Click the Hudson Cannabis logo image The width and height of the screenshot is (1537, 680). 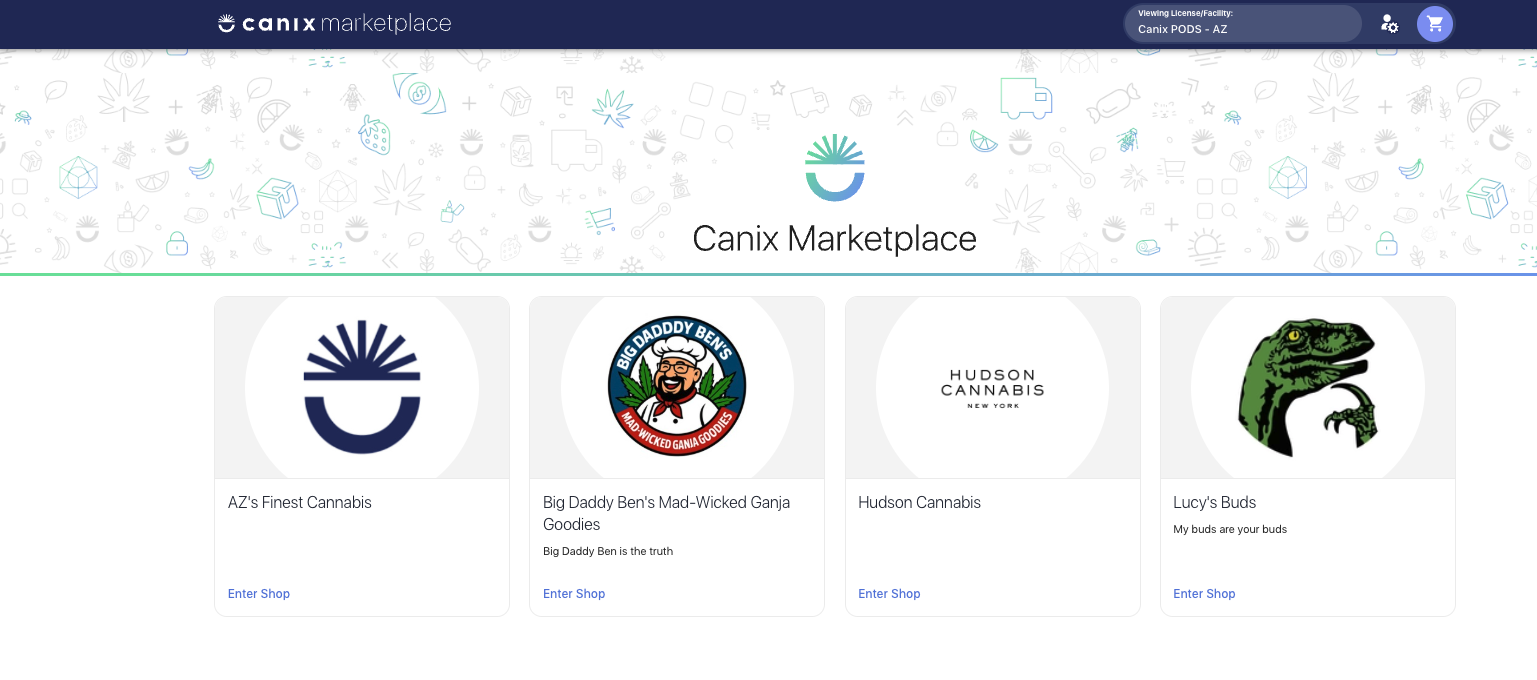coord(992,387)
